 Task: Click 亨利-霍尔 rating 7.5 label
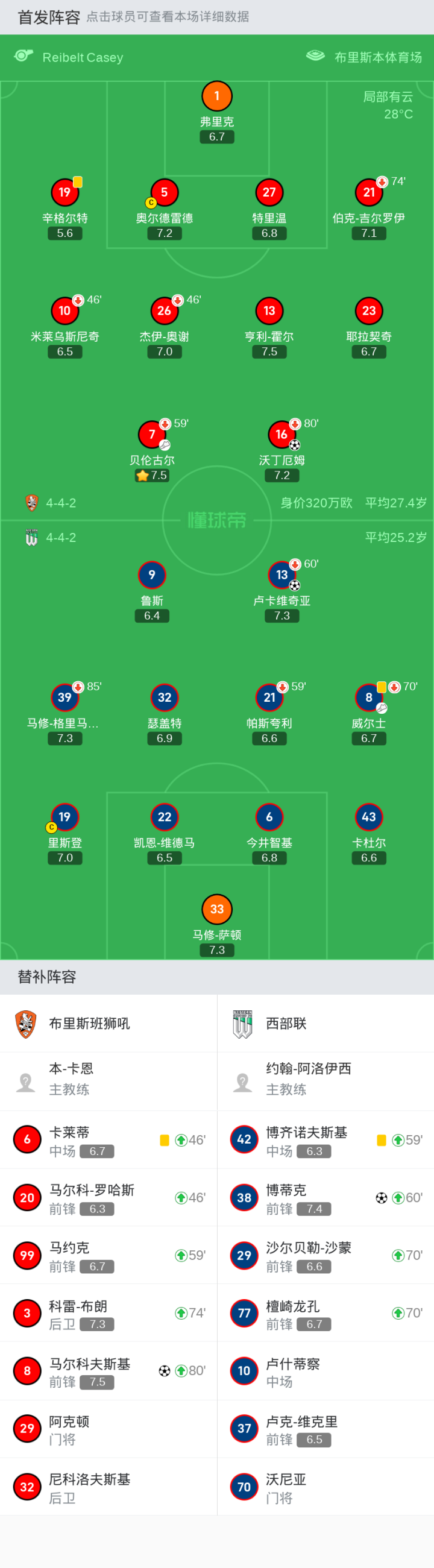click(x=269, y=352)
